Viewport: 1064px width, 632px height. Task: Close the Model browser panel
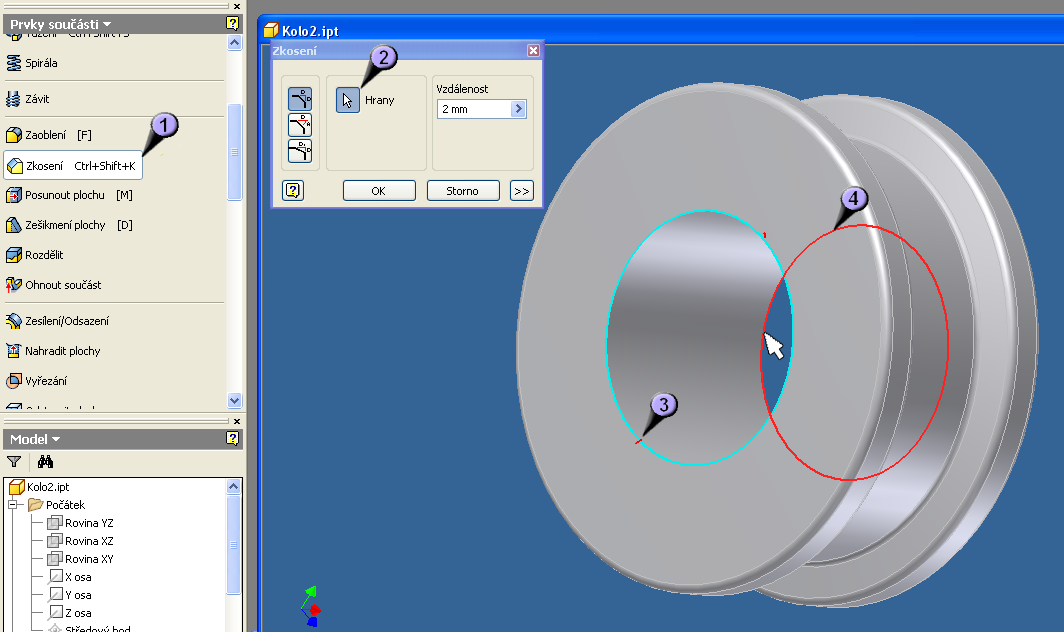click(237, 422)
